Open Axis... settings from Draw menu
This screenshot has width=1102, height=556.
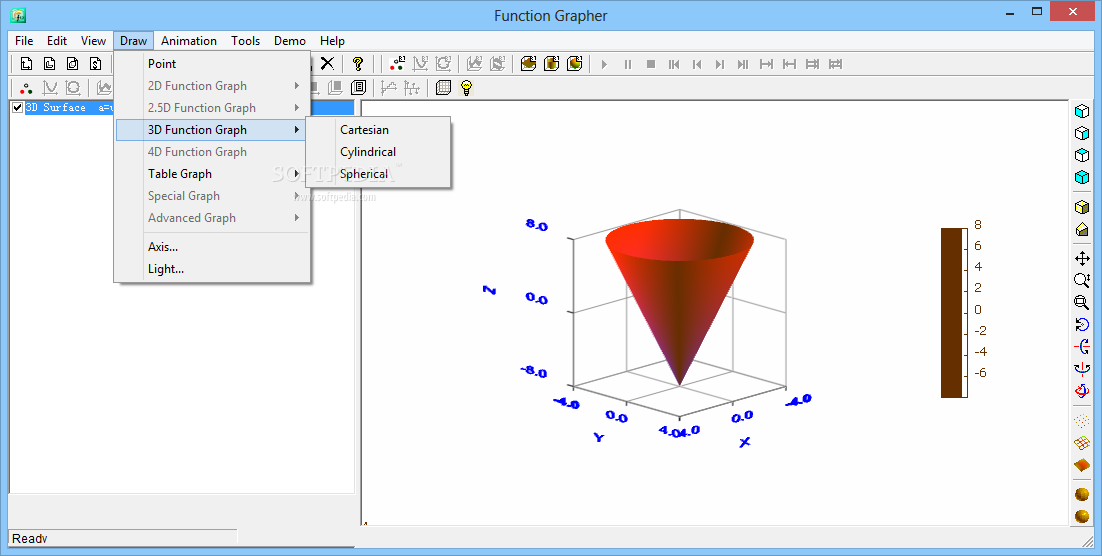pos(211,247)
